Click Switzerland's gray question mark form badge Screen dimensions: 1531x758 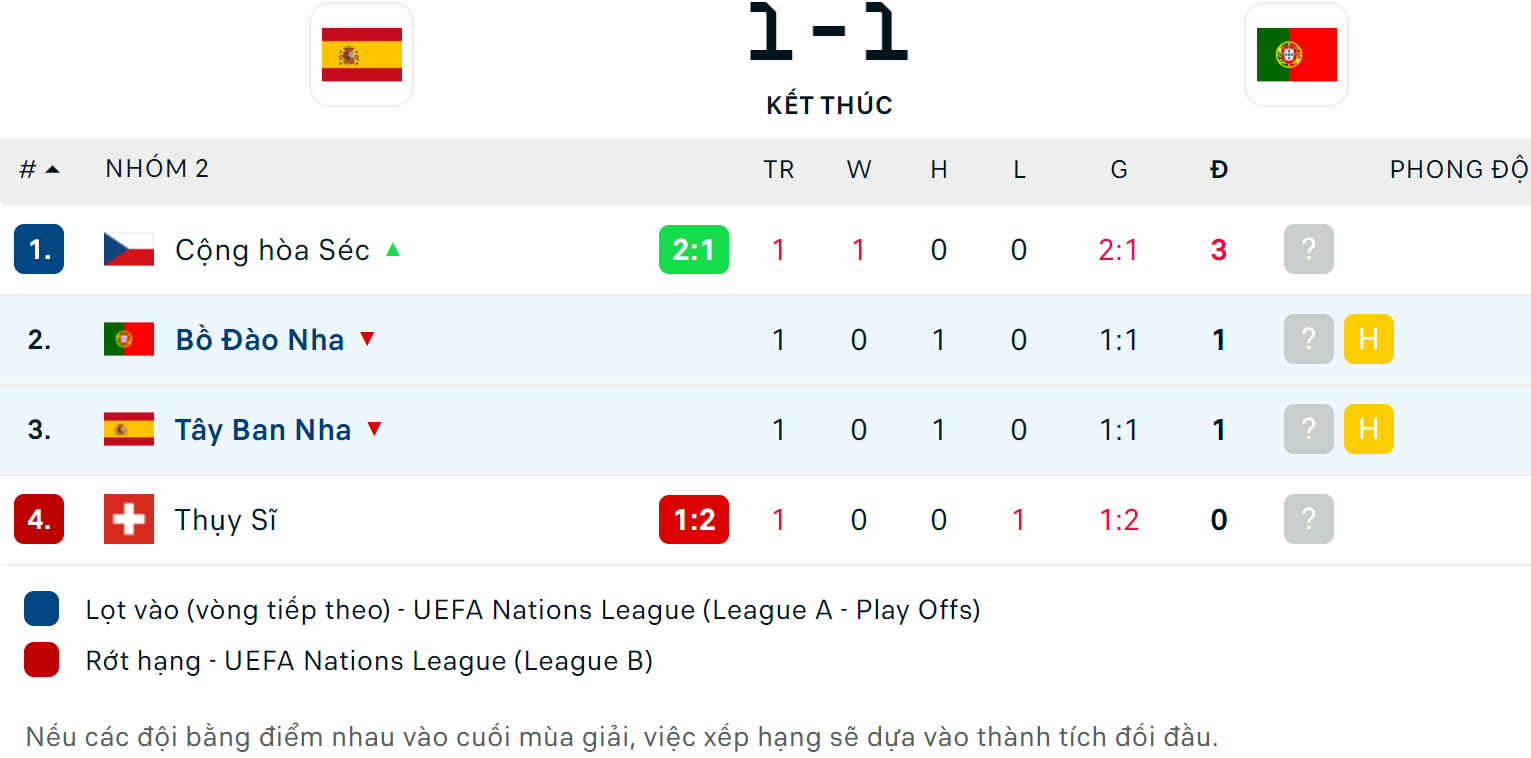click(x=1308, y=519)
